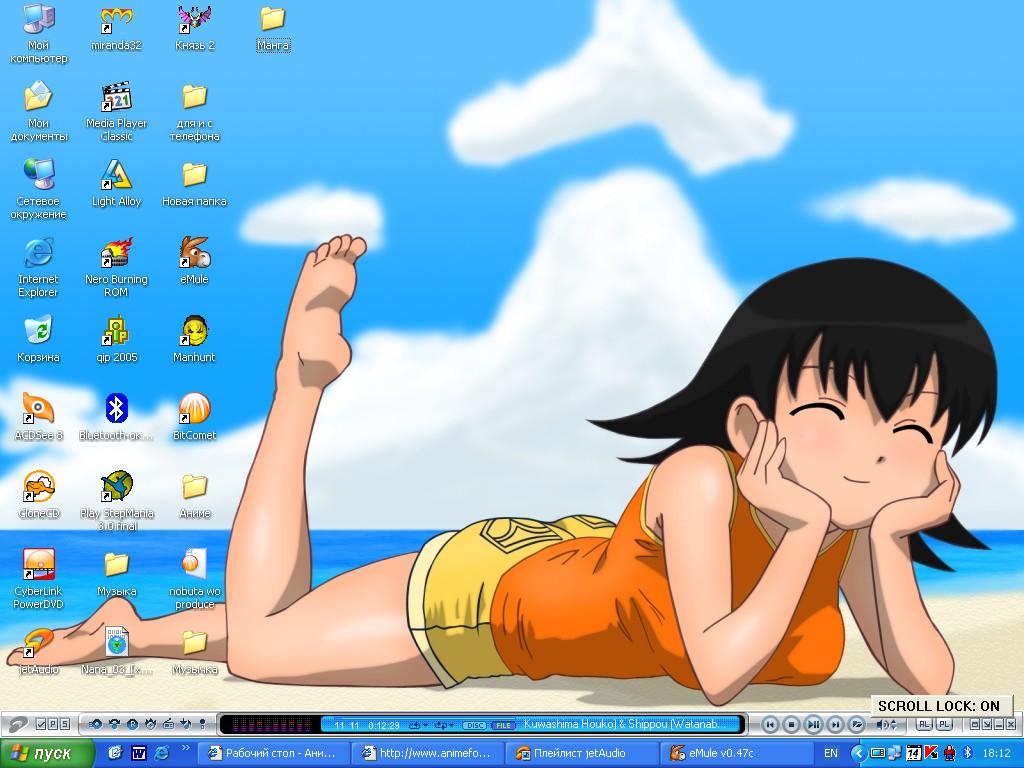Image resolution: width=1024 pixels, height=768 pixels.
Task: Select the Корзина recycle bin
Action: coord(38,338)
